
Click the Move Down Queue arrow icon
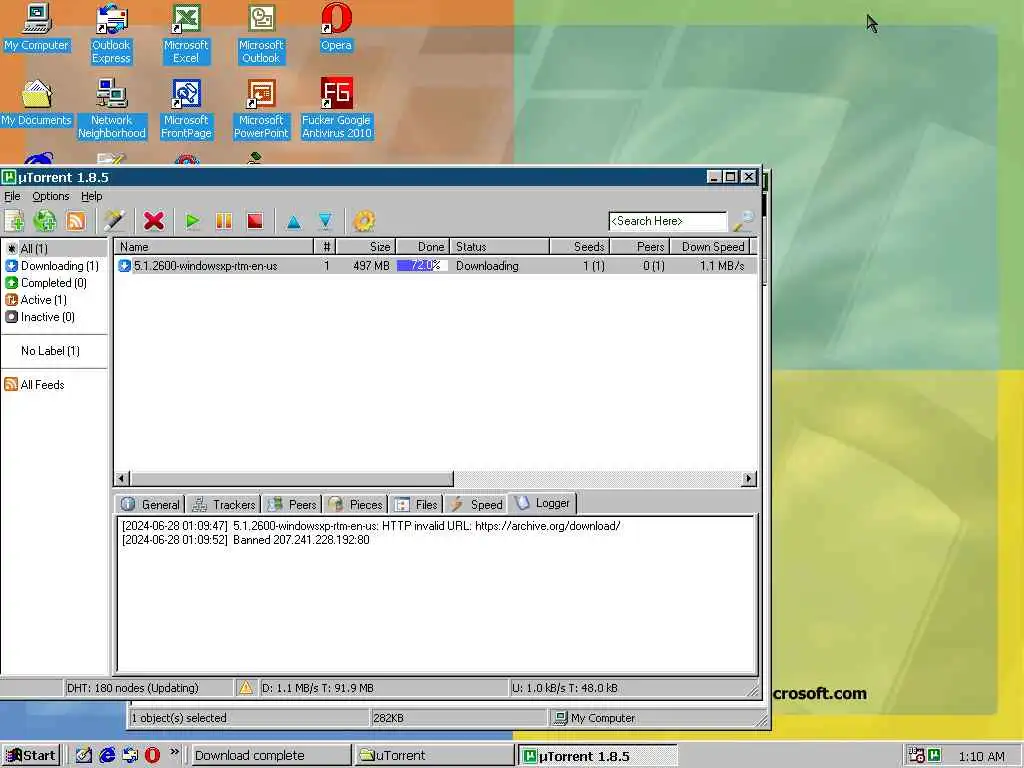(325, 221)
